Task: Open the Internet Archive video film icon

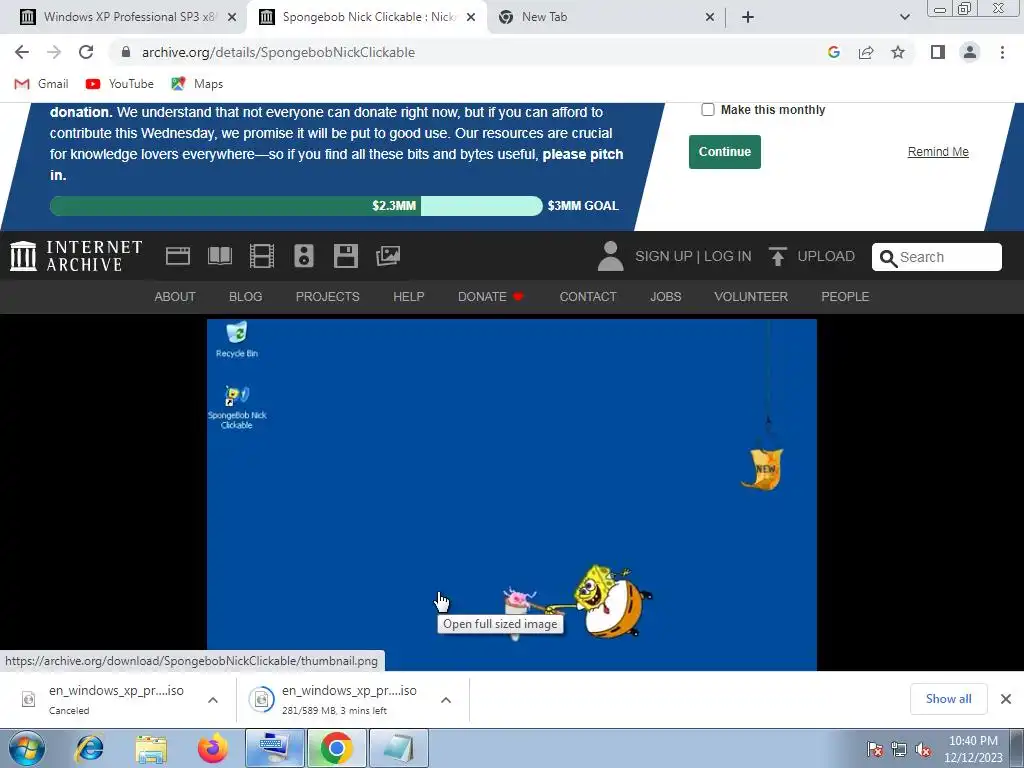Action: pos(262,256)
